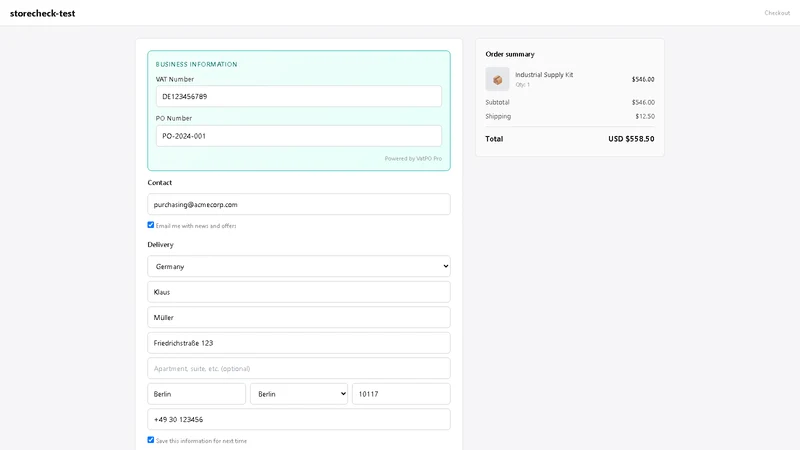Click the postal code field 10117
This screenshot has height=450, width=800.
(x=401, y=394)
